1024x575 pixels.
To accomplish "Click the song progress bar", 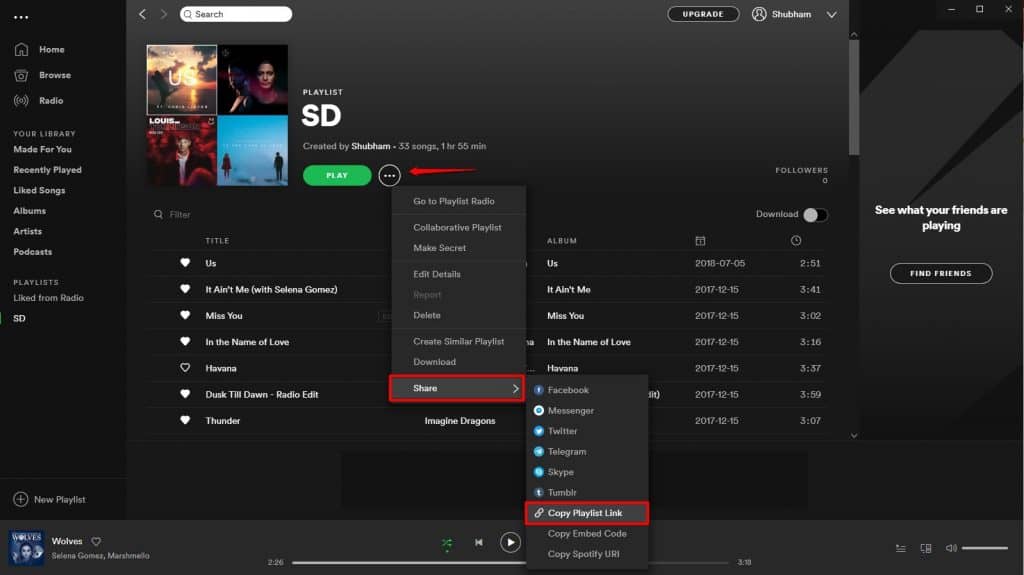I will pos(509,563).
